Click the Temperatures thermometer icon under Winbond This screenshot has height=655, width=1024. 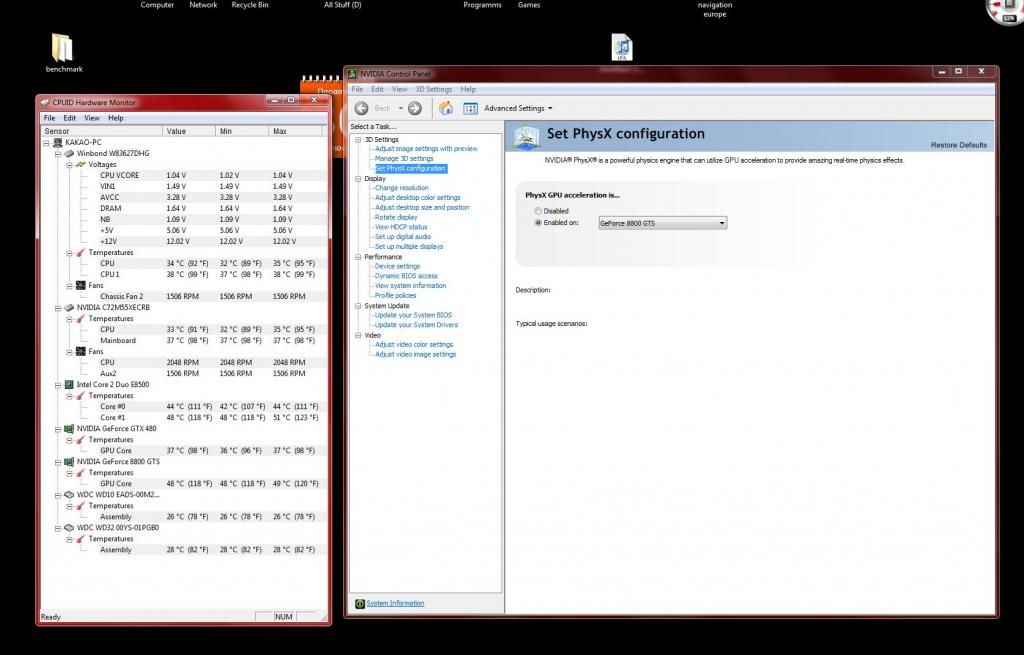pos(81,253)
